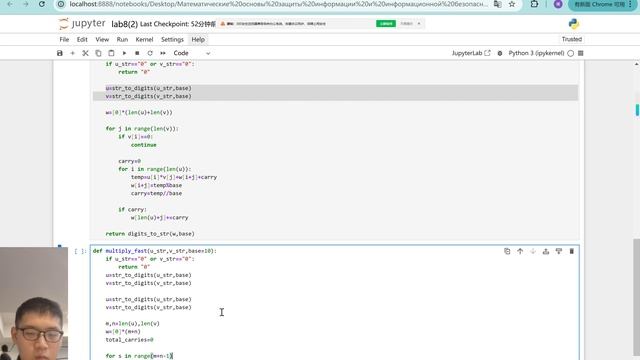Cut the selected cell with the scissors icon
640x360 pixels.
click(x=85, y=53)
